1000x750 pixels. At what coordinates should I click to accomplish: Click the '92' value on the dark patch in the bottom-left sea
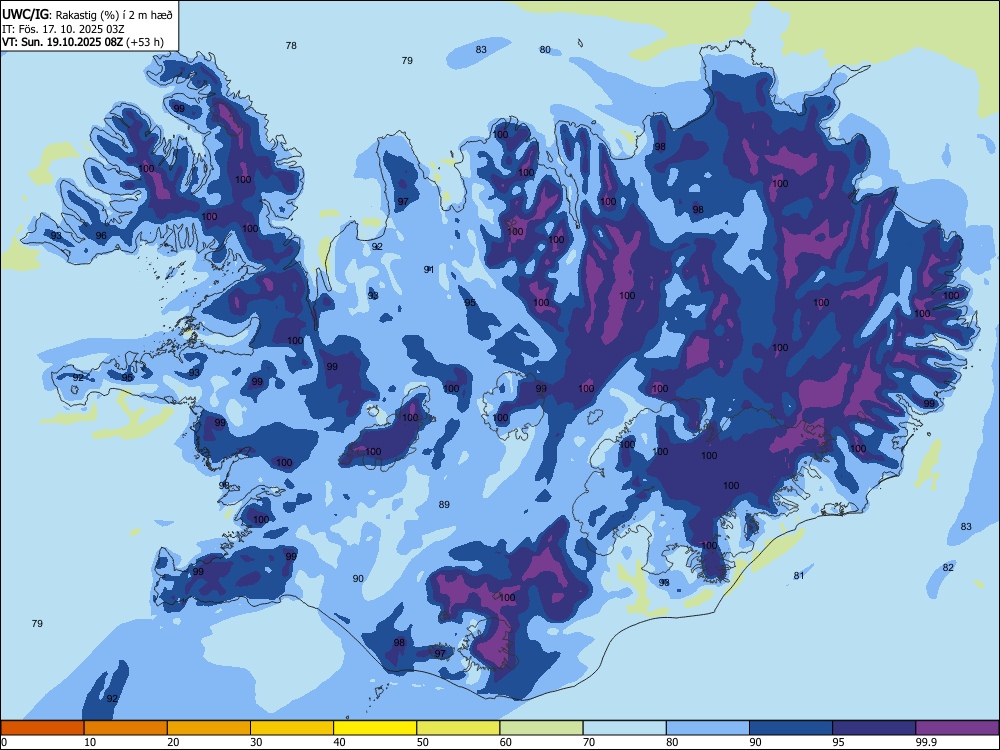pos(112,698)
